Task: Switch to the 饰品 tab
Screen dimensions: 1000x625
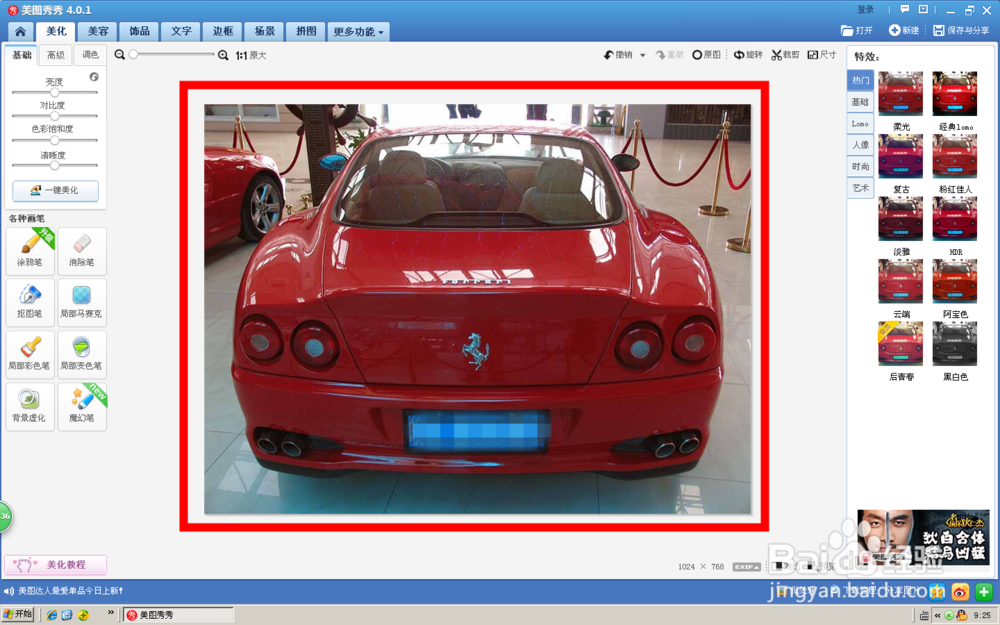Action: click(x=139, y=31)
